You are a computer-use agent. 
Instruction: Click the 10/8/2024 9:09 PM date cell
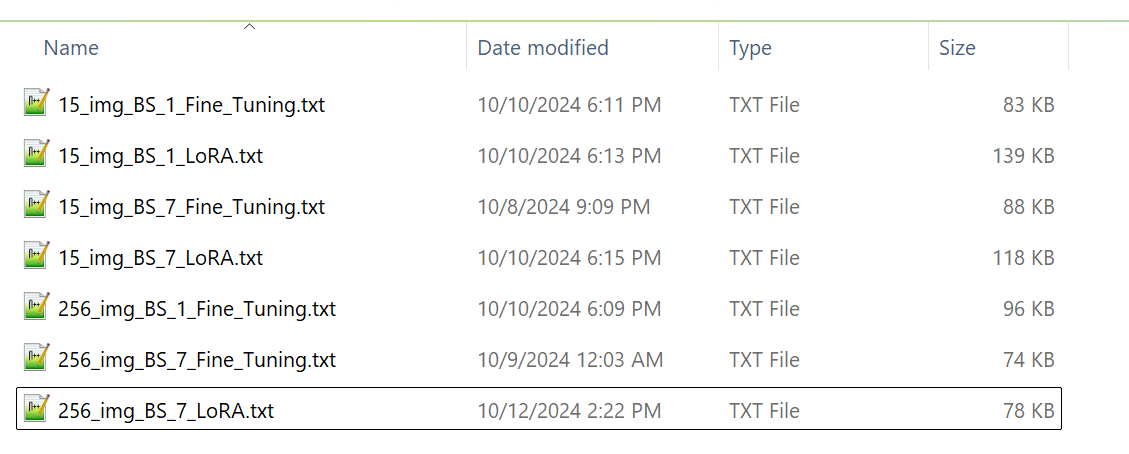pyautogui.click(x=563, y=207)
